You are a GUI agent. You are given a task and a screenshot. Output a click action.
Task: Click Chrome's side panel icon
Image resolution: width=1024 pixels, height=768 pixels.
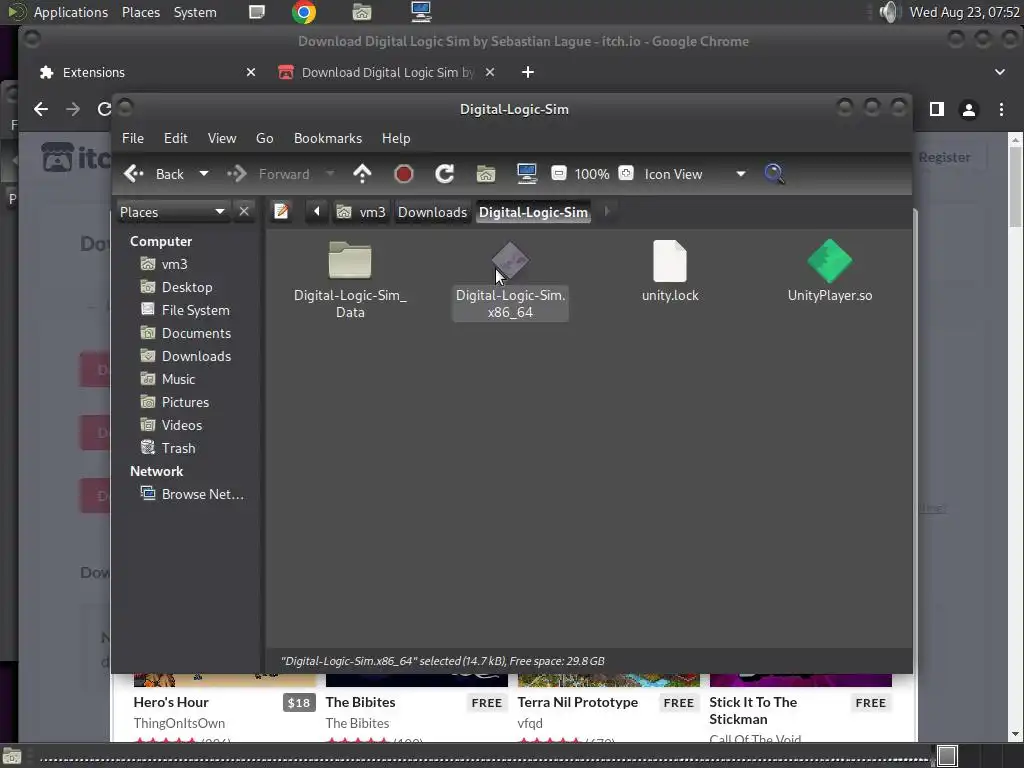click(936, 110)
